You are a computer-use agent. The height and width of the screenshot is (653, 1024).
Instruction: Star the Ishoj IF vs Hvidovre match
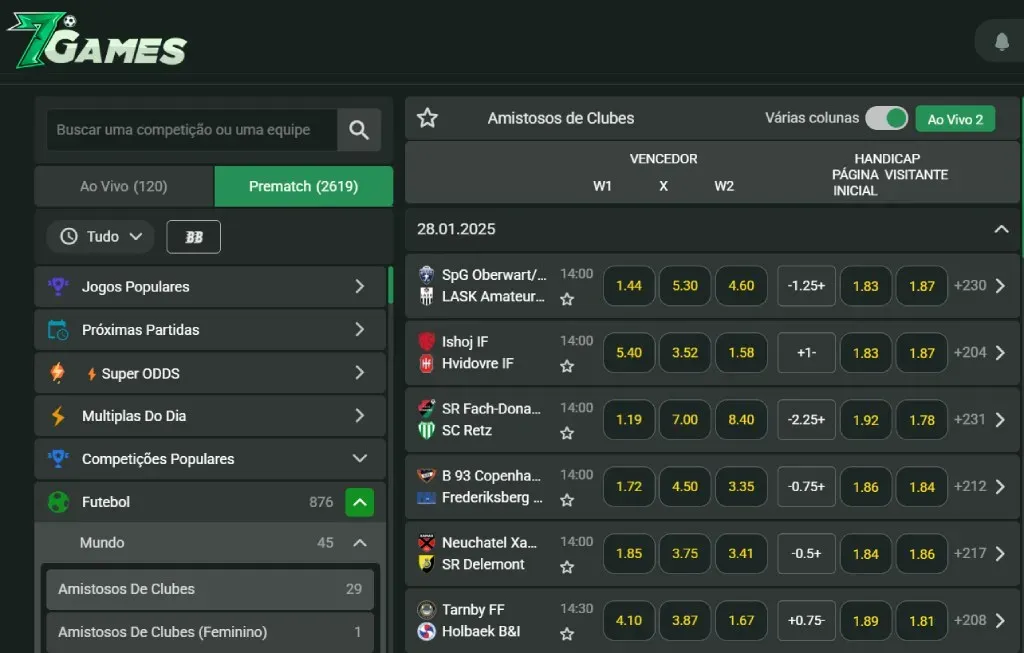[567, 366]
